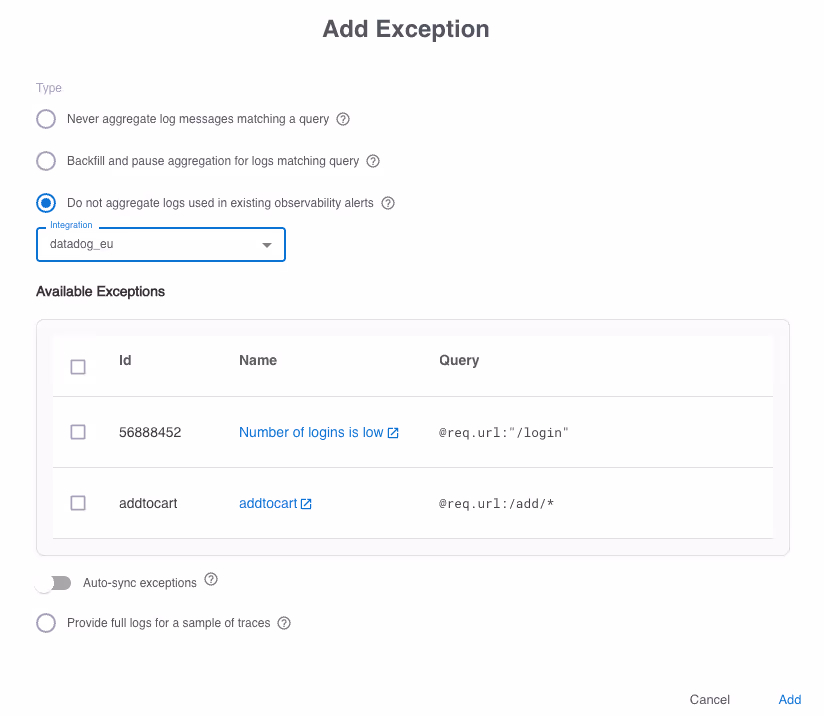The height and width of the screenshot is (716, 824).
Task: Click help icon beside Backfill and pause option
Action: tap(373, 161)
